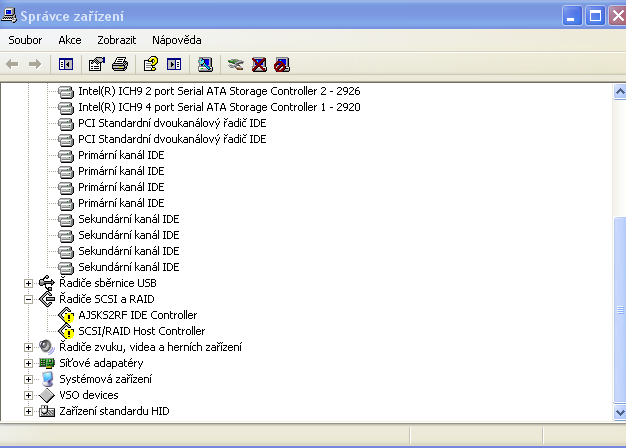This screenshot has width=626, height=448.
Task: Click the Systémová zařízení computer icon
Action: pyautogui.click(x=47, y=379)
